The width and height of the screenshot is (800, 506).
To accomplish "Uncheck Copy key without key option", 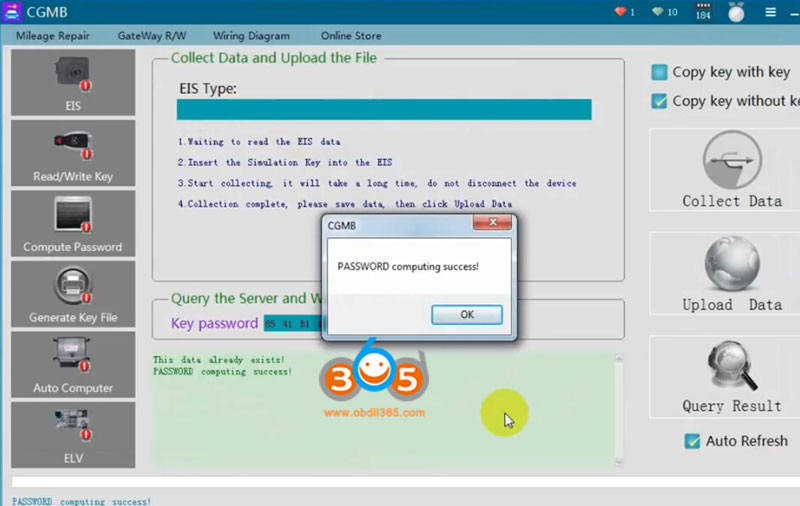I will point(660,101).
